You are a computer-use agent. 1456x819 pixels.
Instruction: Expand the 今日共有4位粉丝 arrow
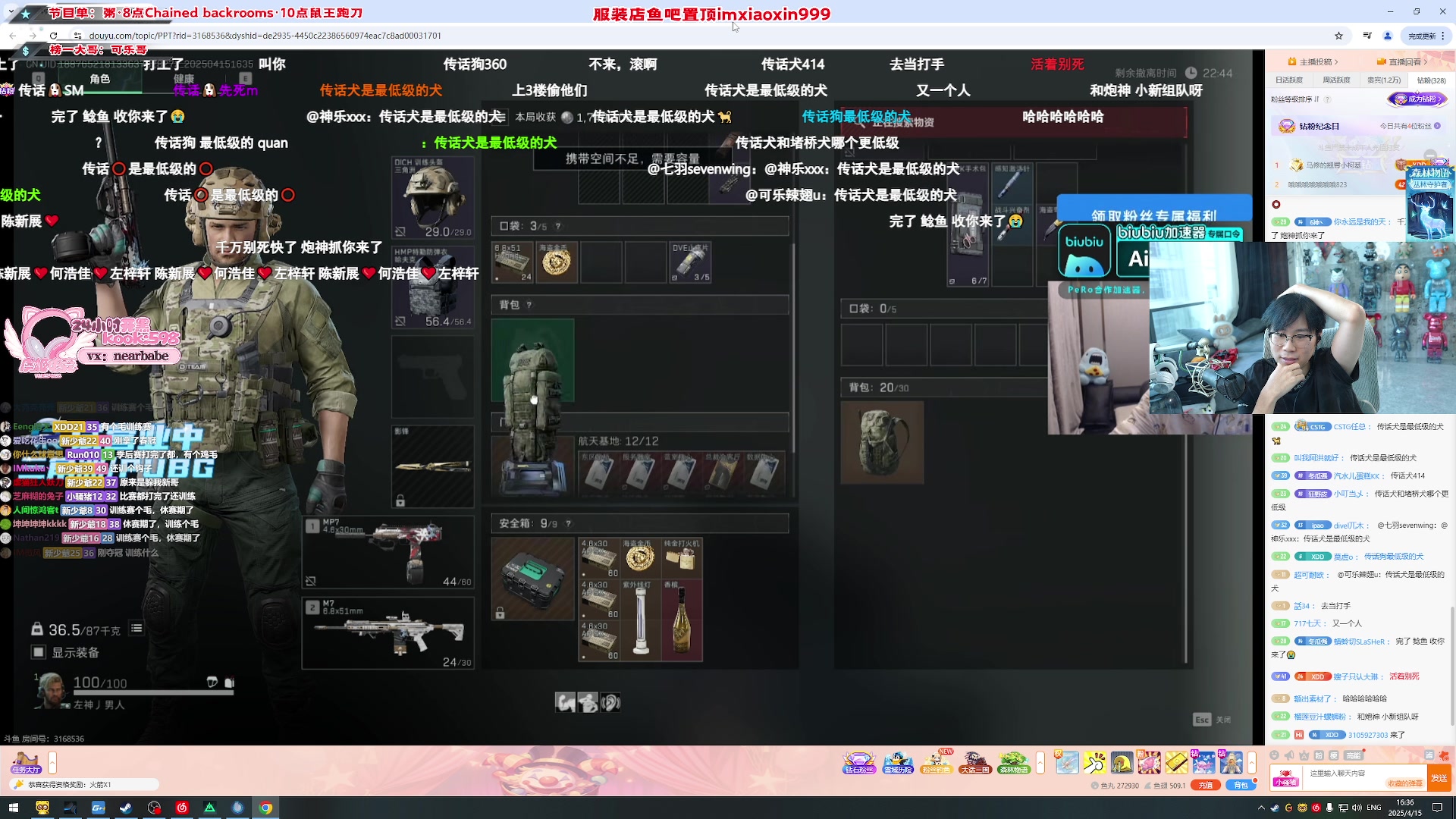(1437, 126)
